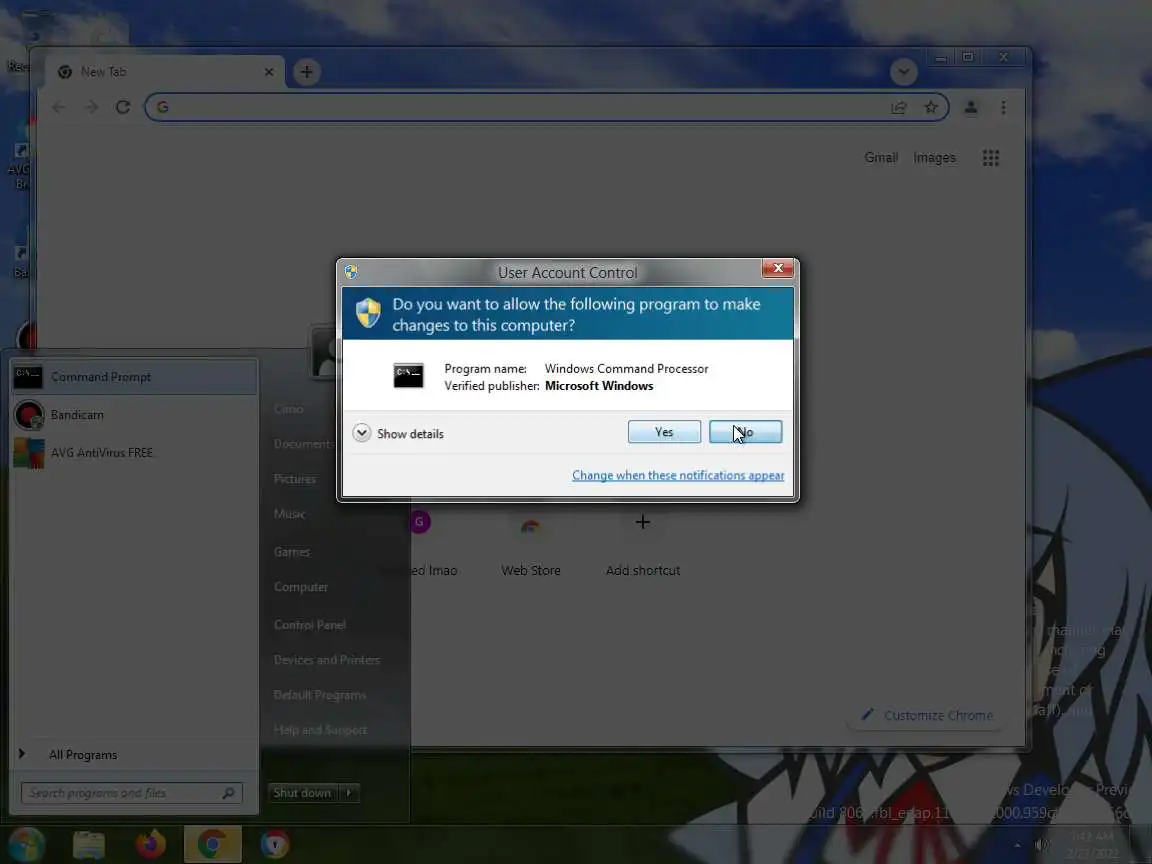Expand Show details in UAC dialog
This screenshot has width=1152, height=864.
[398, 433]
